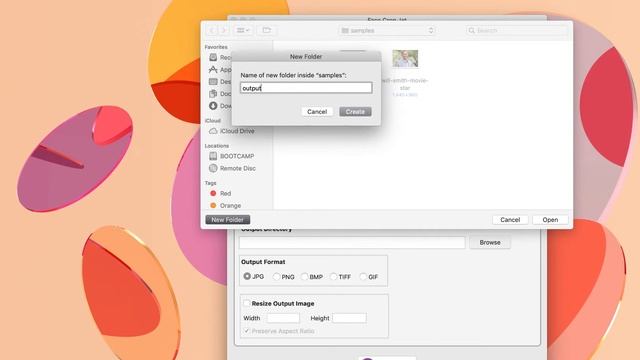This screenshot has width=640, height=360.
Task: Focus the new folder name field
Action: 306,88
